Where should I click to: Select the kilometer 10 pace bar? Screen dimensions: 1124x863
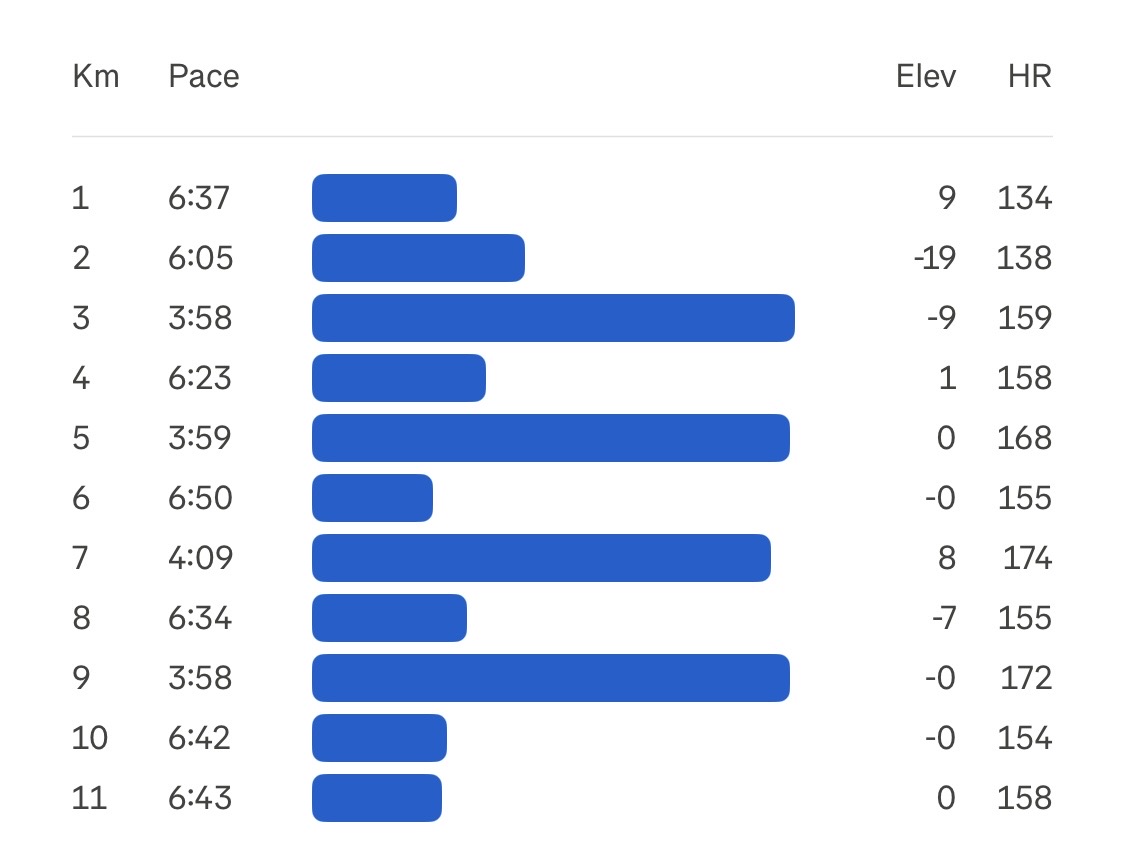click(379, 738)
